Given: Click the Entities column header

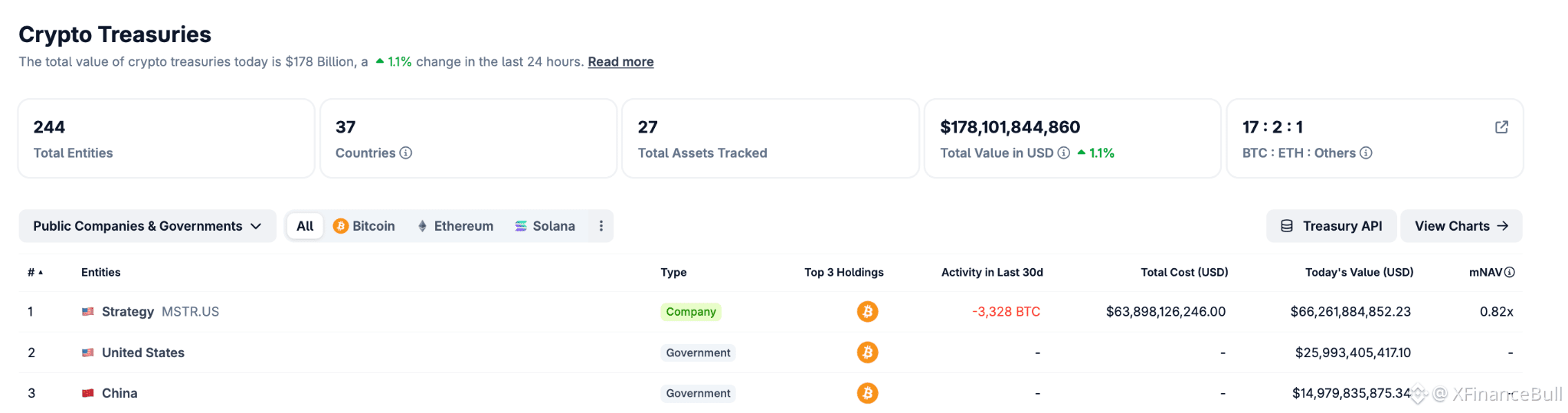Looking at the screenshot, I should coord(101,273).
